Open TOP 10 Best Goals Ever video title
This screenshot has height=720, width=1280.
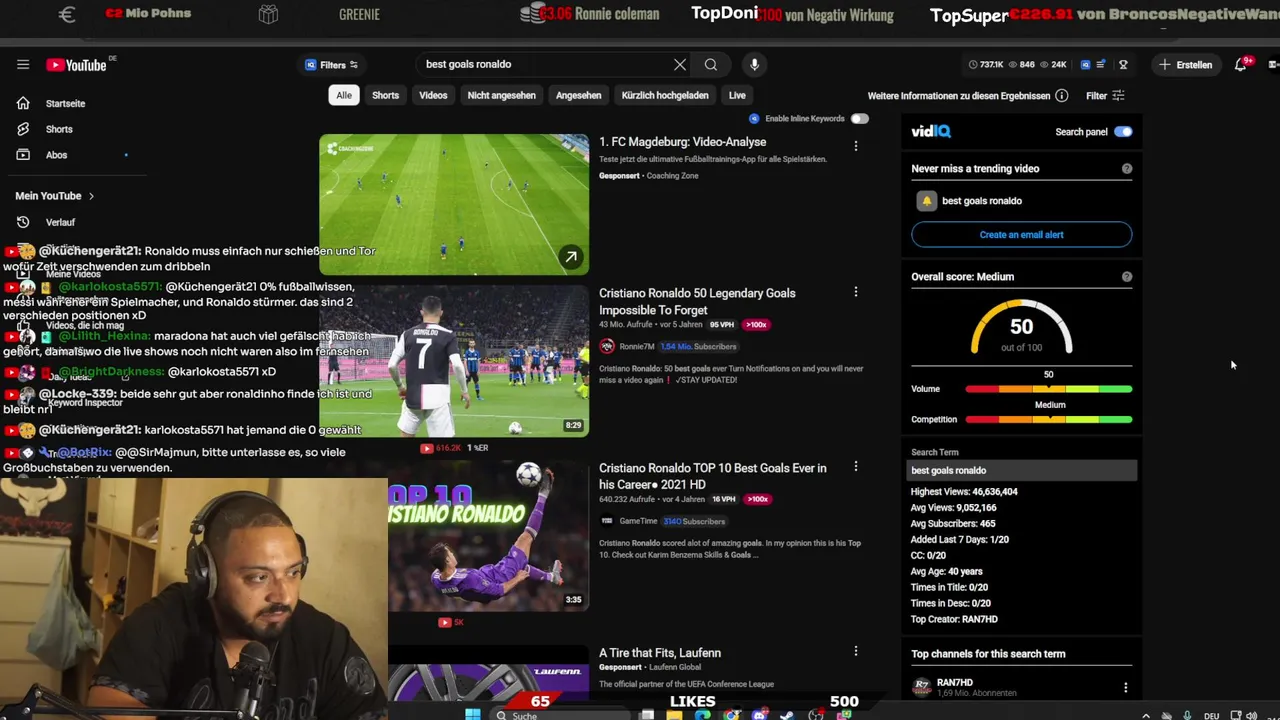[713, 476]
